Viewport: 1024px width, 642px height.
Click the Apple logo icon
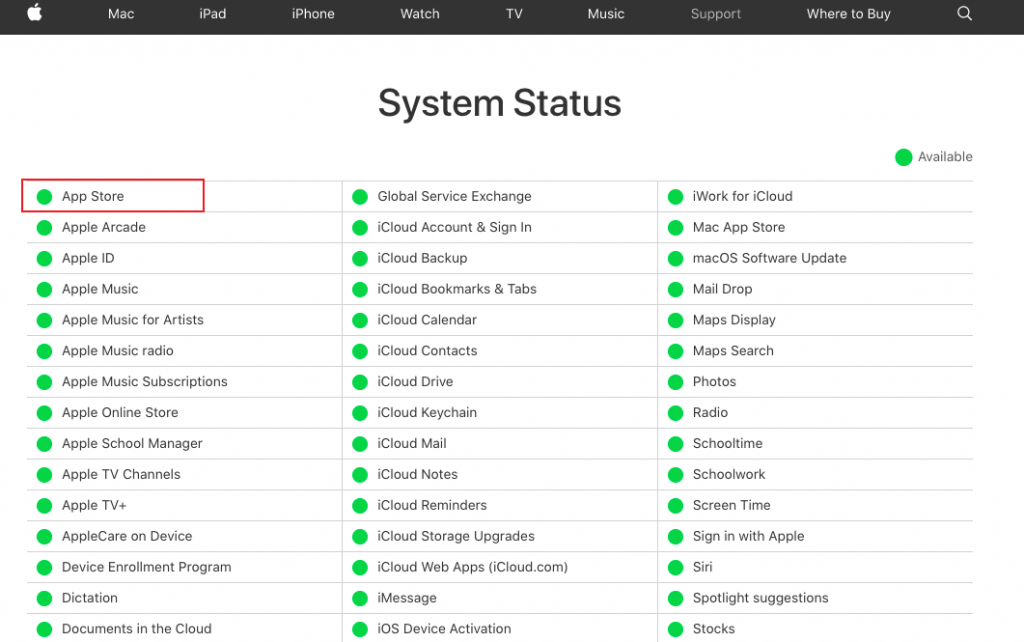(35, 12)
